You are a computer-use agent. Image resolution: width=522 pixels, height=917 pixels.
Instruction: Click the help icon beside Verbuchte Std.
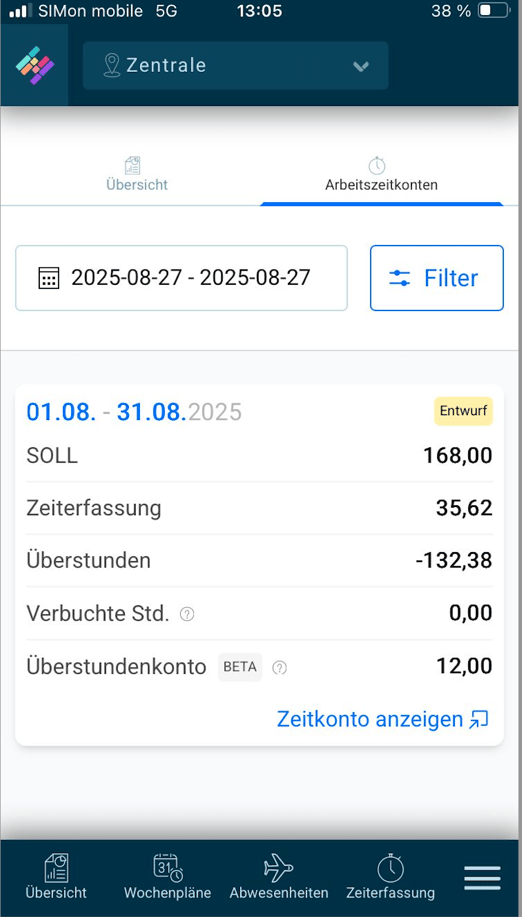[187, 614]
